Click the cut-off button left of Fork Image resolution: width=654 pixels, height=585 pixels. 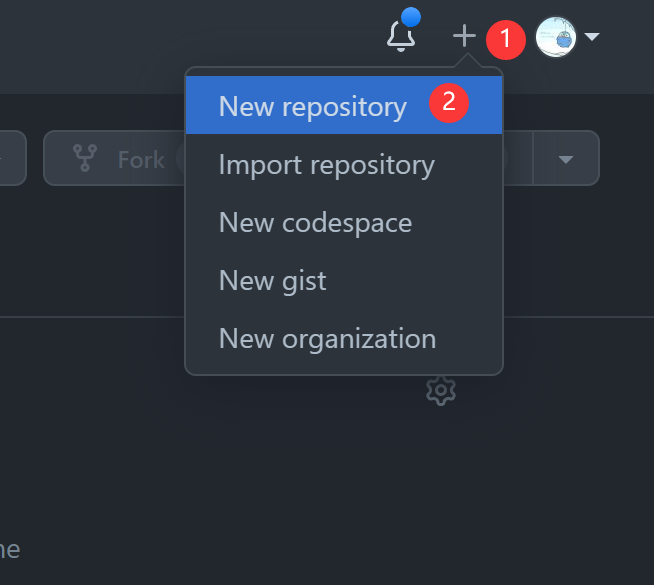coord(12,158)
